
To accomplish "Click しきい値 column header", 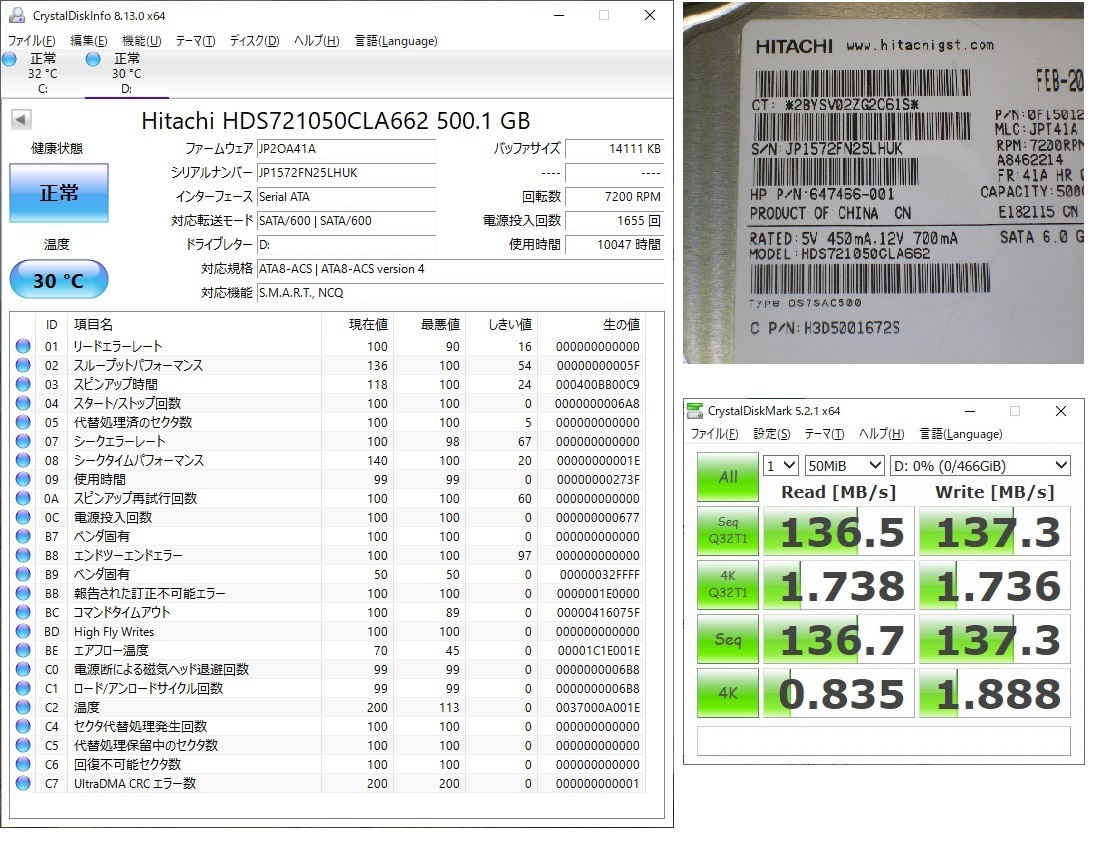I will click(x=501, y=324).
